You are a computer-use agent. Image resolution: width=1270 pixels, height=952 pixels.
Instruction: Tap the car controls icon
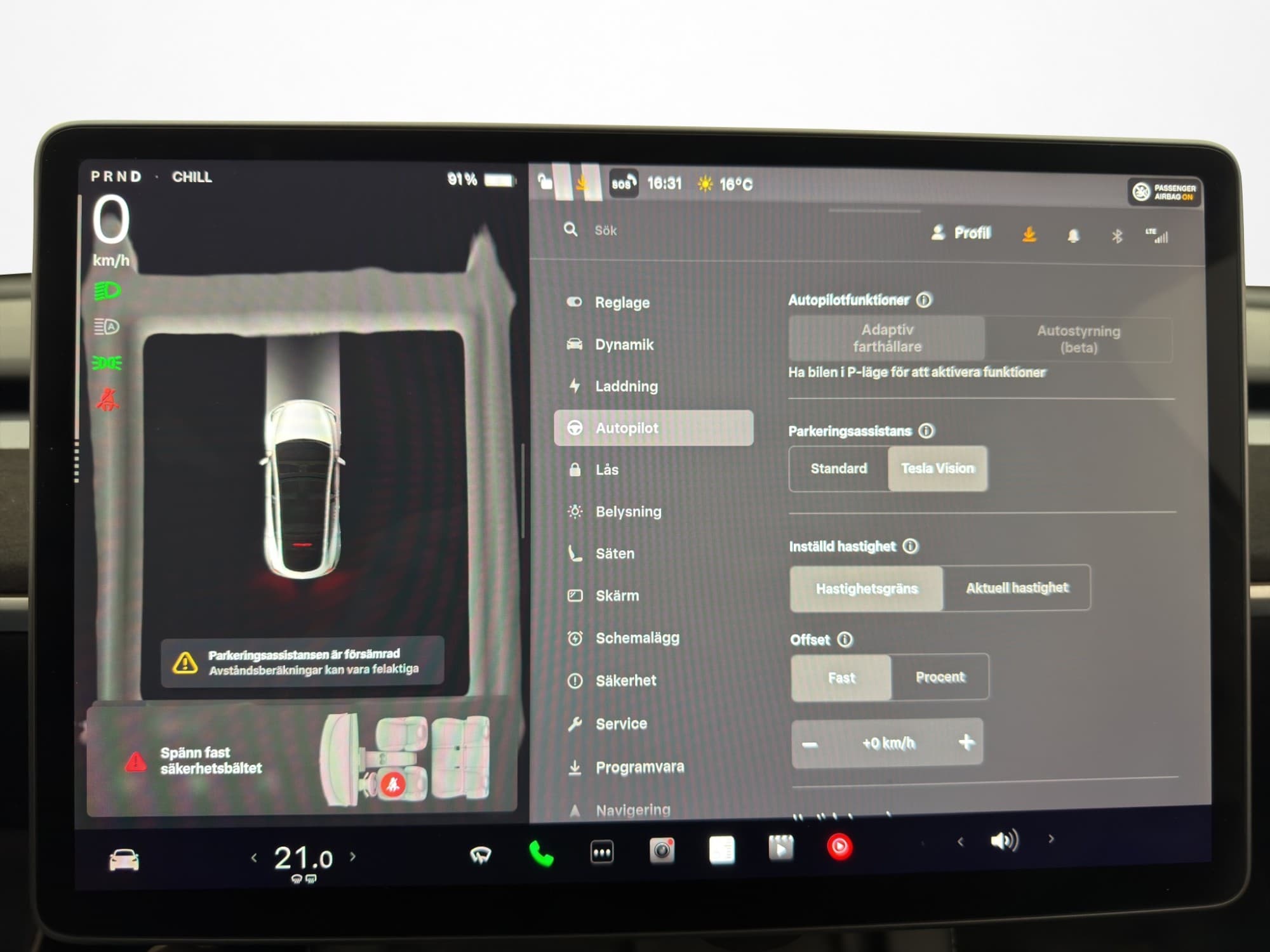pos(124,860)
